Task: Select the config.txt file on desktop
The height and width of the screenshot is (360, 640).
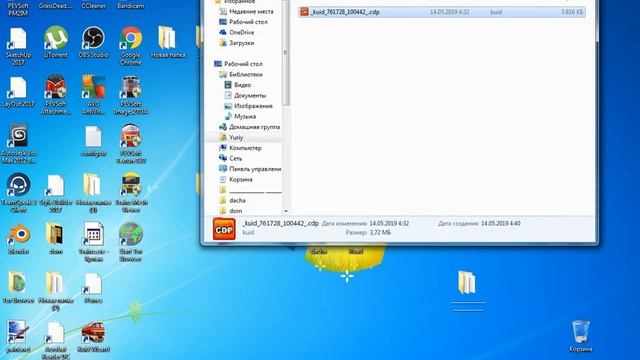Action: [x=93, y=141]
